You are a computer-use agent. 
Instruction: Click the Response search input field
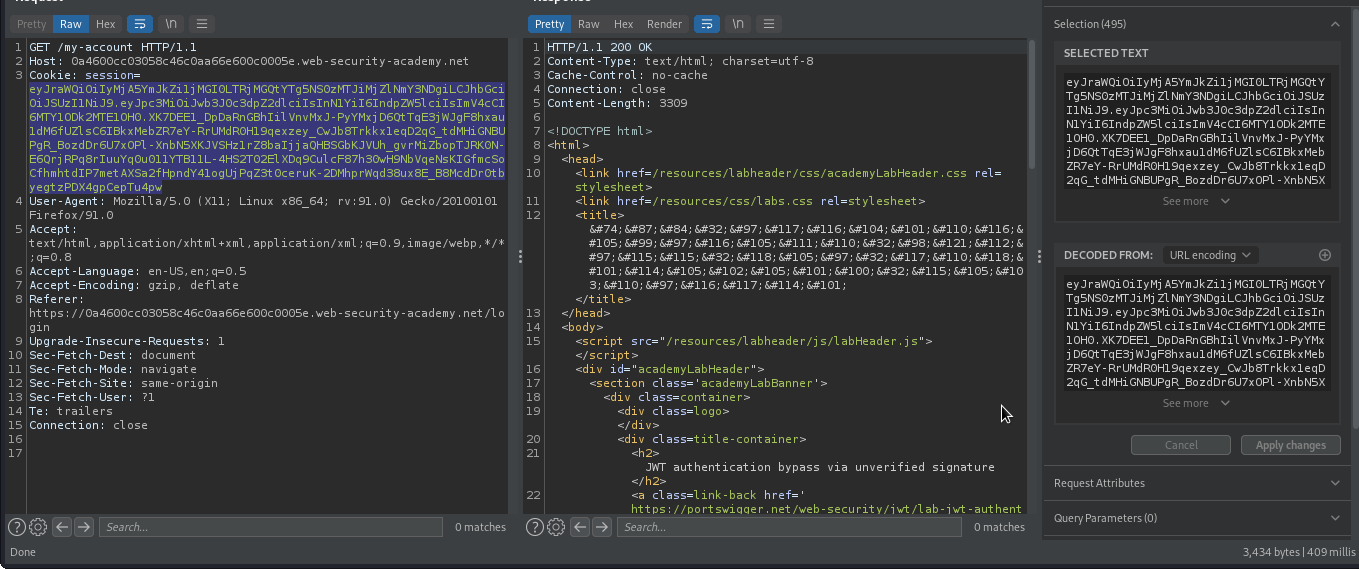click(788, 527)
